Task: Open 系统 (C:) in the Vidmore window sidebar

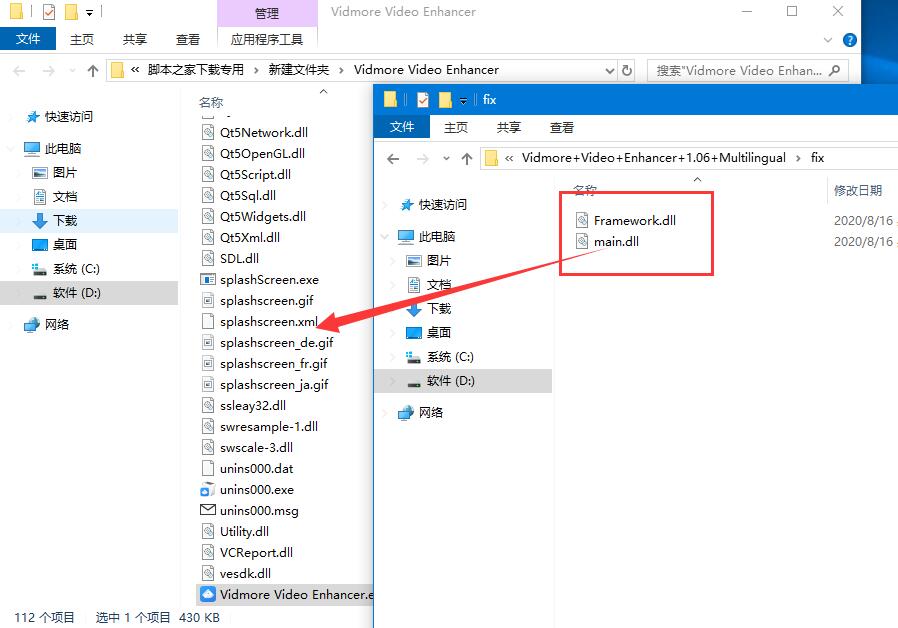Action: (76, 269)
